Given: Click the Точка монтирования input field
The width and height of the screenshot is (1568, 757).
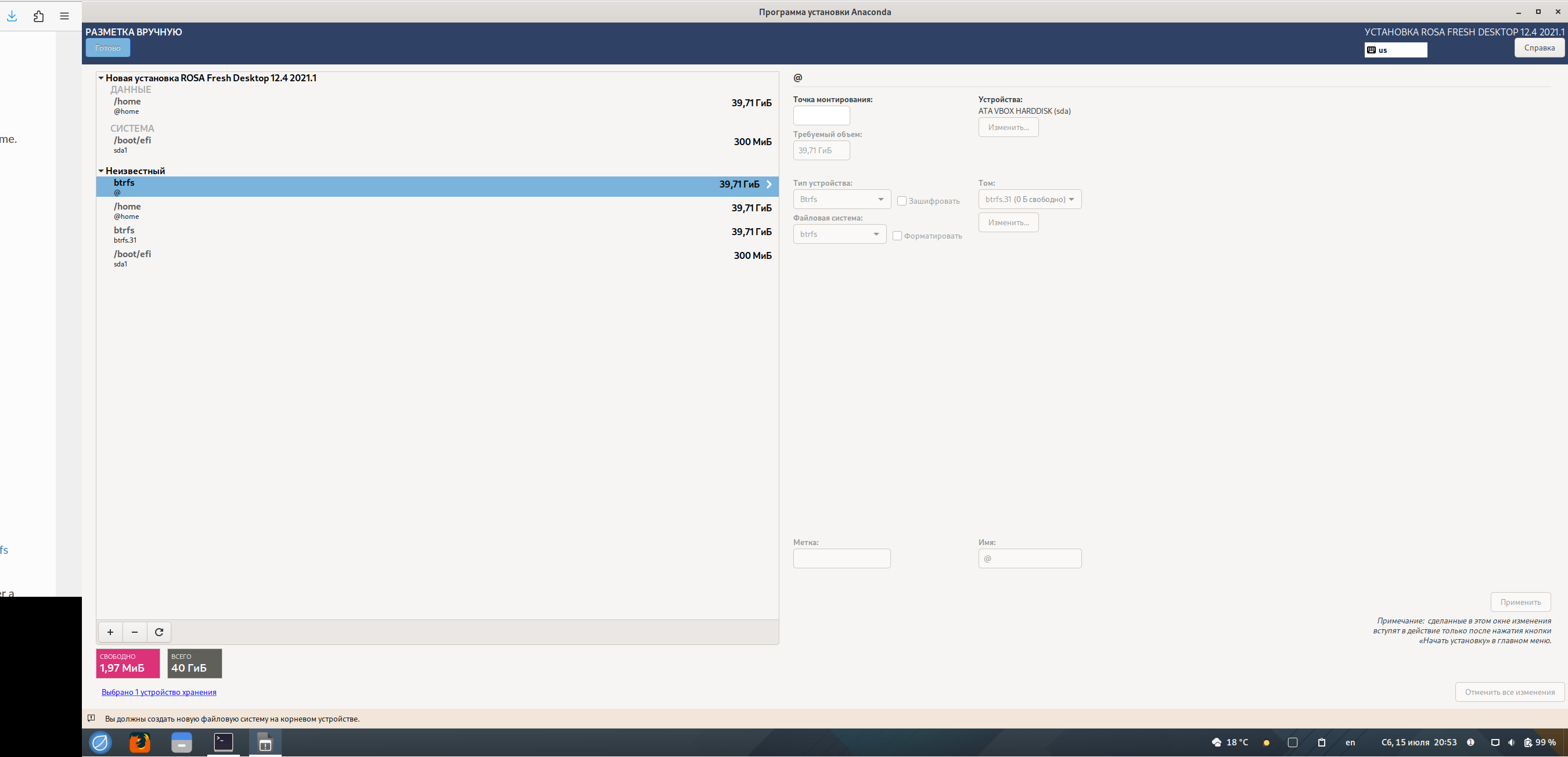Looking at the screenshot, I should (x=821, y=115).
